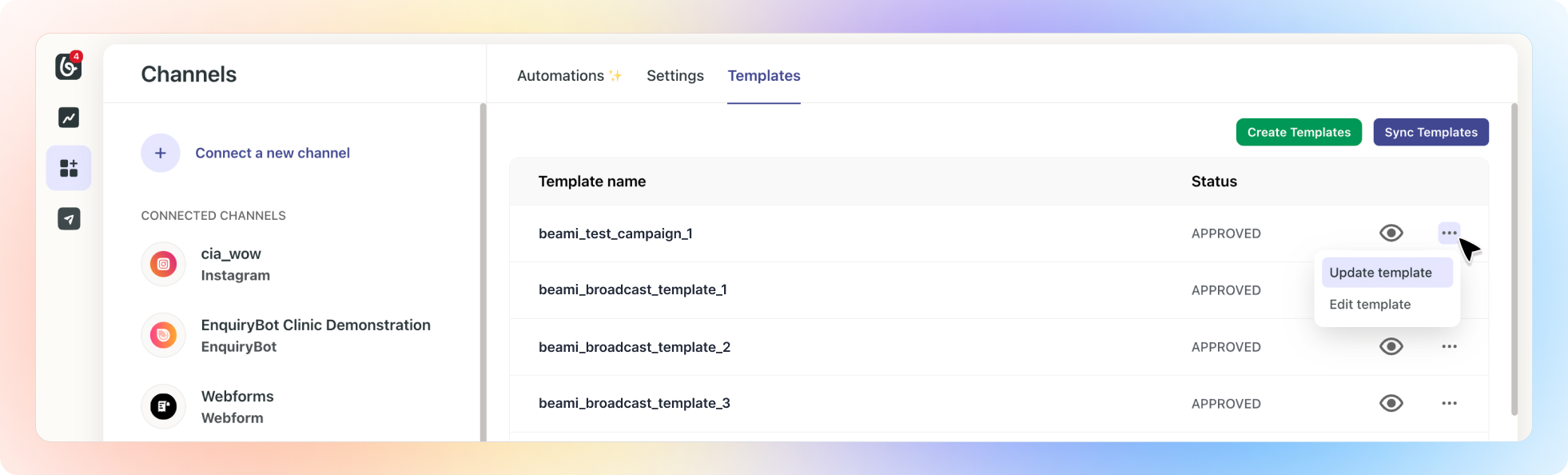The height and width of the screenshot is (475, 1568).
Task: Click the app logo with notification badge
Action: point(69,66)
